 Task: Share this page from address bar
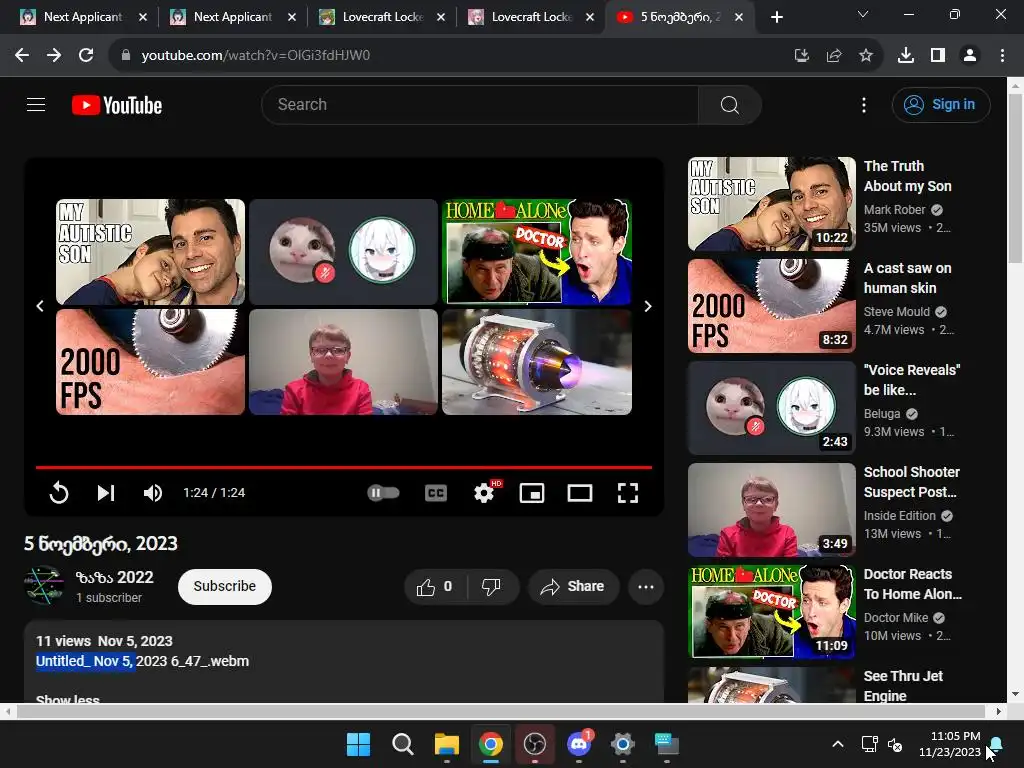pos(834,56)
